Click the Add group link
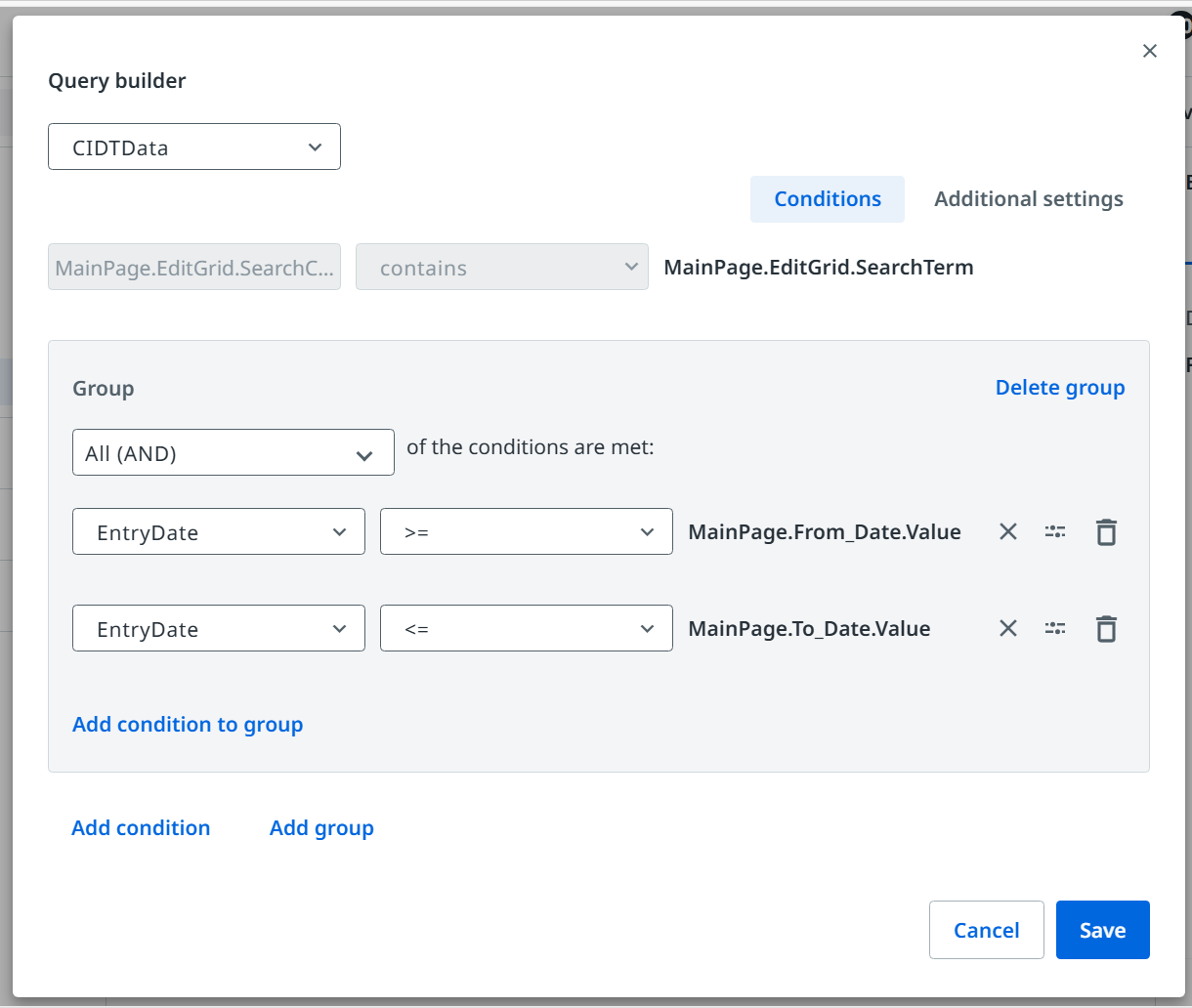Viewport: 1192px width, 1008px height. 321,828
